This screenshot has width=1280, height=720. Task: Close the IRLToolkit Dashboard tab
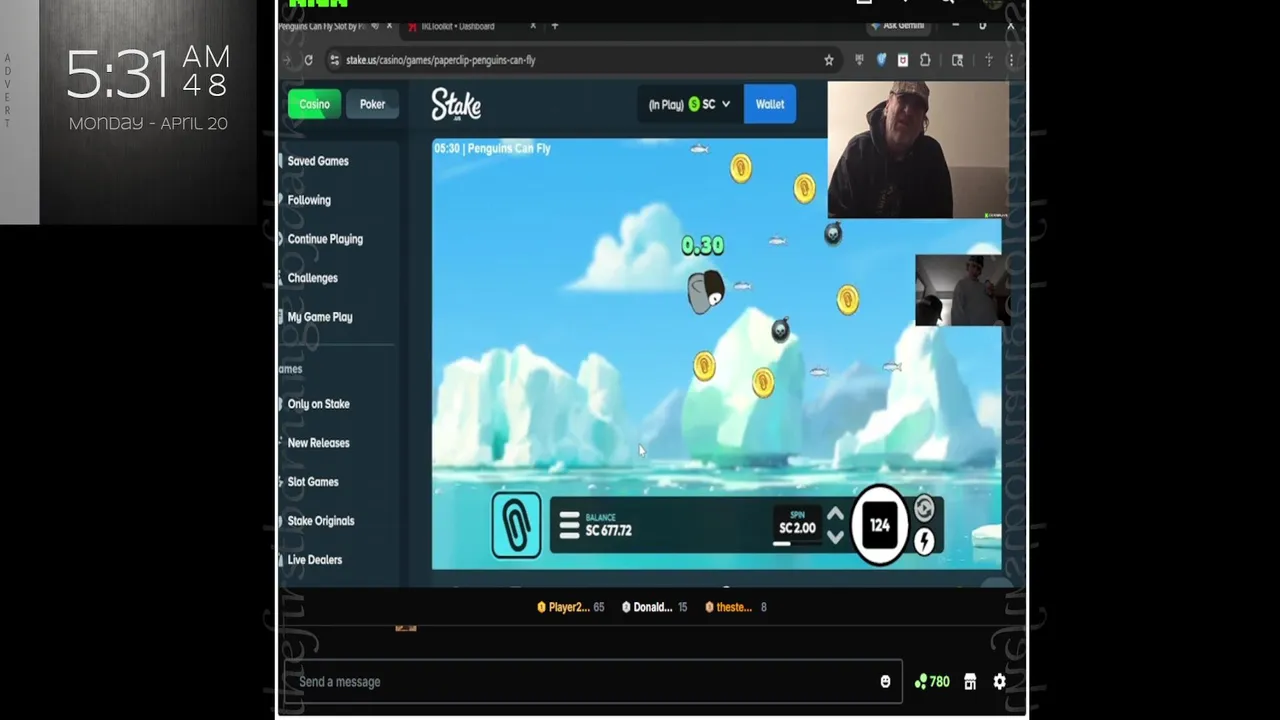click(533, 26)
